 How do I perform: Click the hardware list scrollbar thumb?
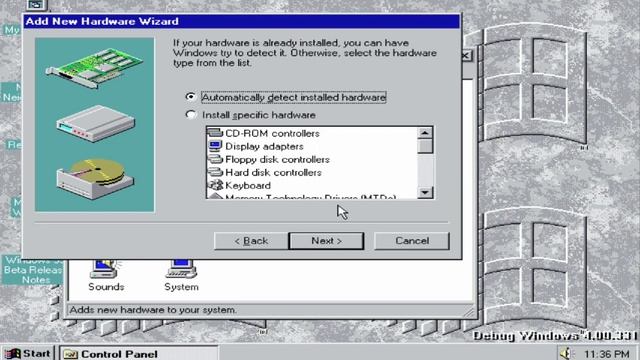(425, 146)
